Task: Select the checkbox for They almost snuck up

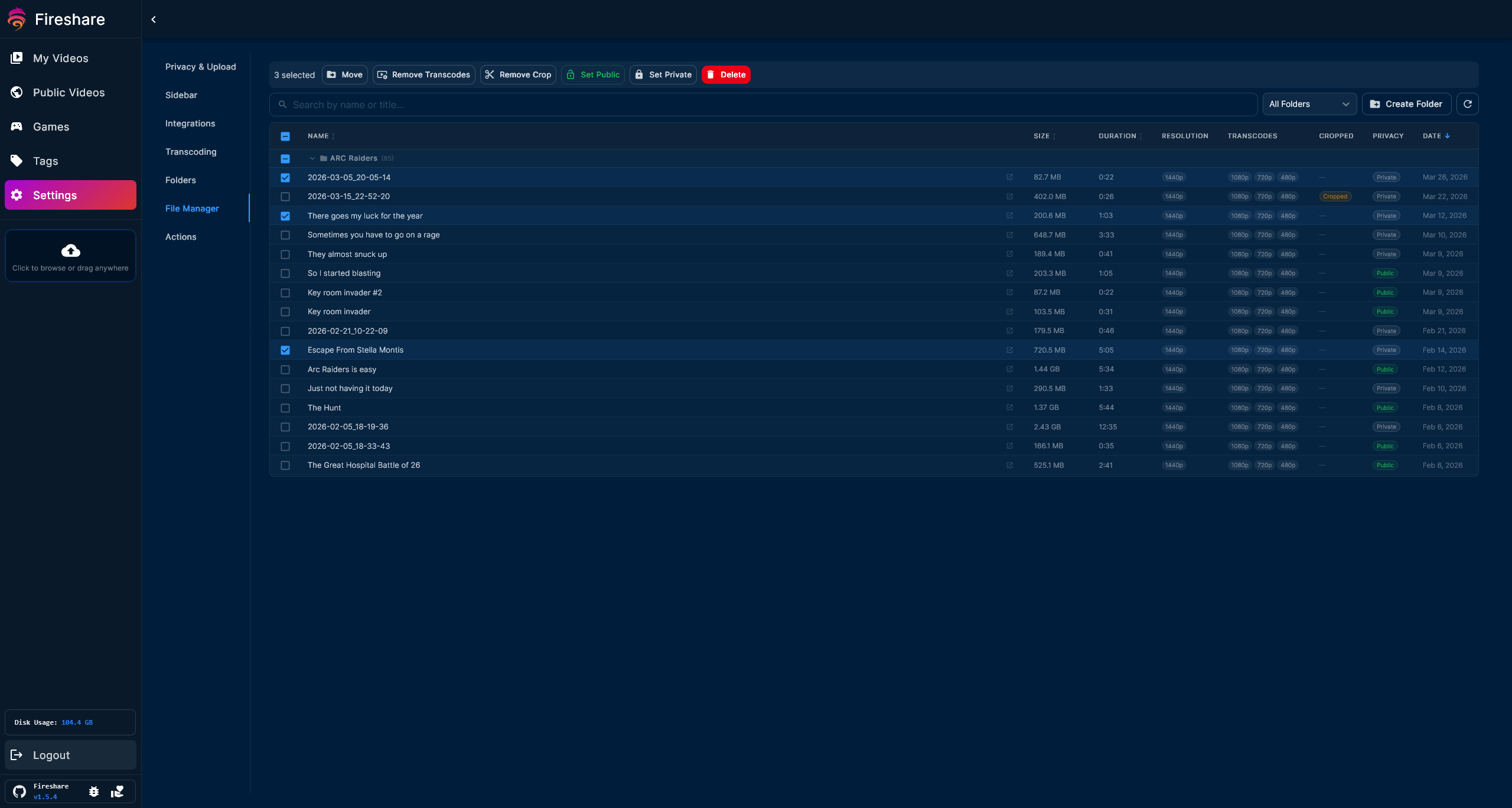Action: [x=286, y=254]
